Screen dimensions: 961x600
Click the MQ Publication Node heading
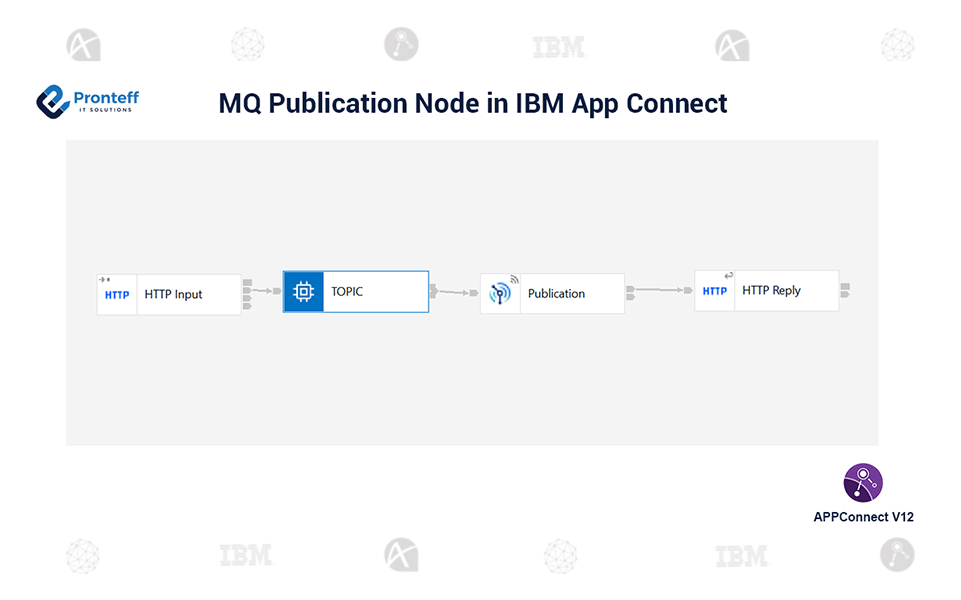point(473,103)
